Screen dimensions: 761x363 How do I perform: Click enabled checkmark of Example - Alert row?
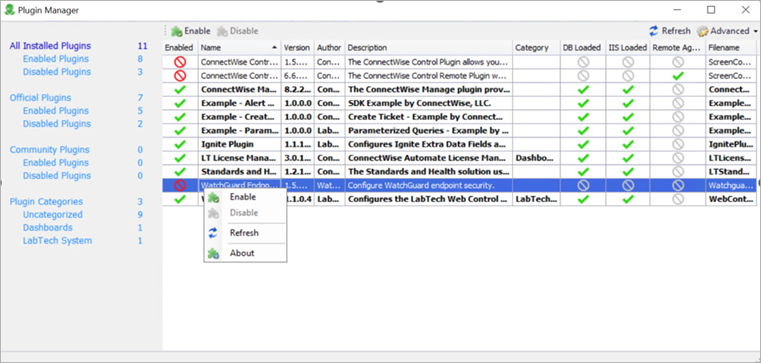pos(180,103)
